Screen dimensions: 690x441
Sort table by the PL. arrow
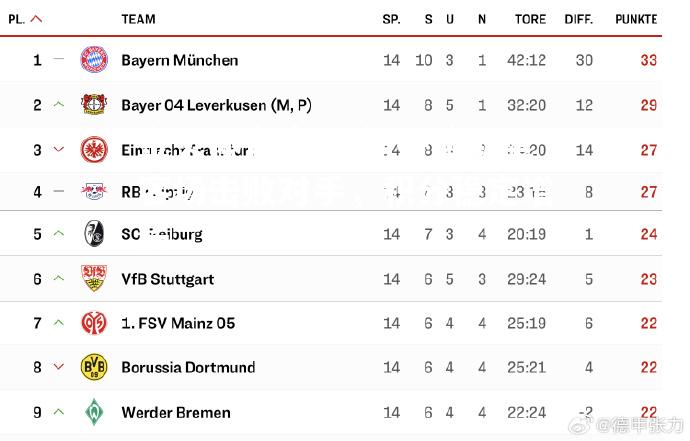coord(37,19)
